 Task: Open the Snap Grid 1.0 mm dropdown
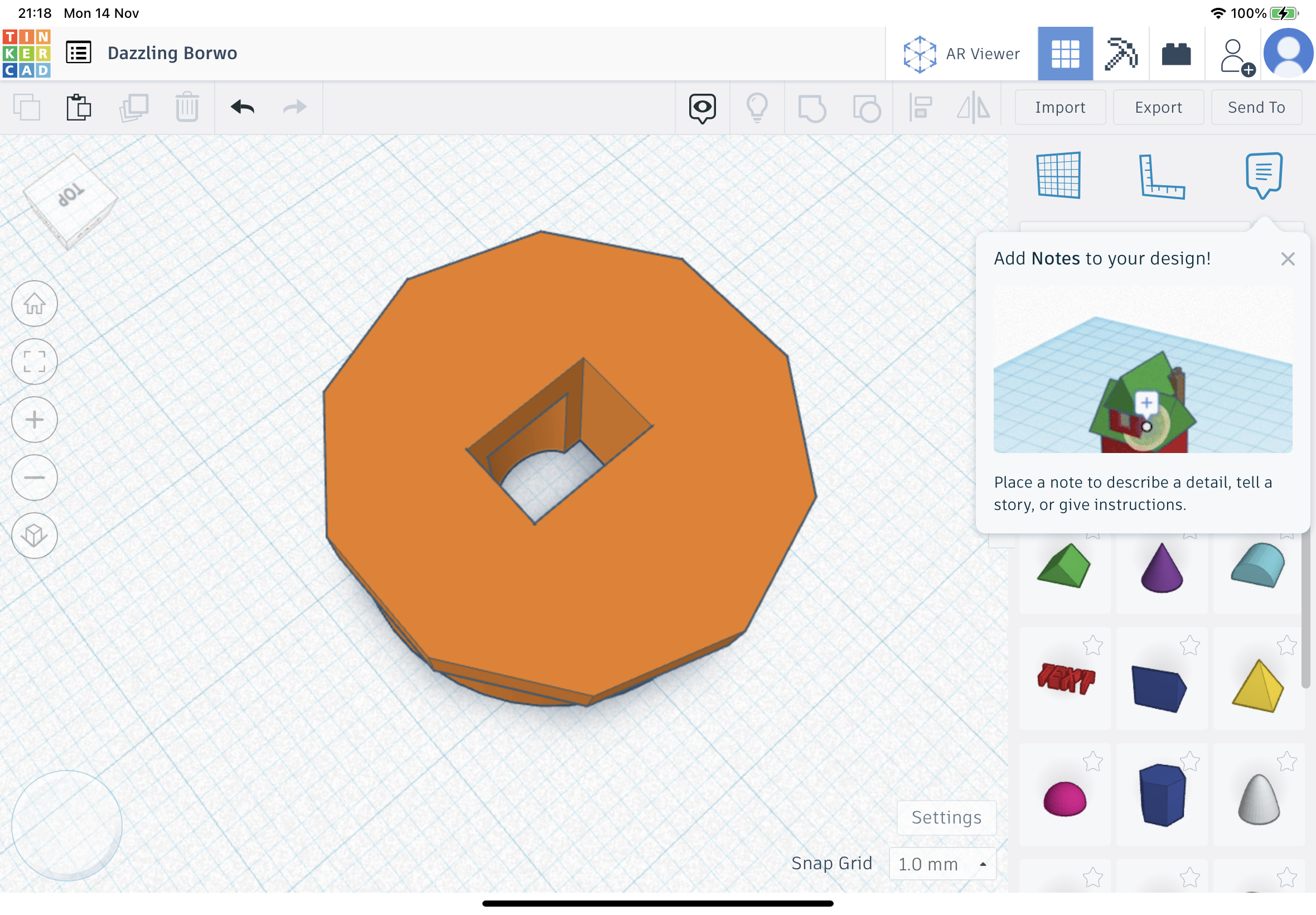(942, 864)
